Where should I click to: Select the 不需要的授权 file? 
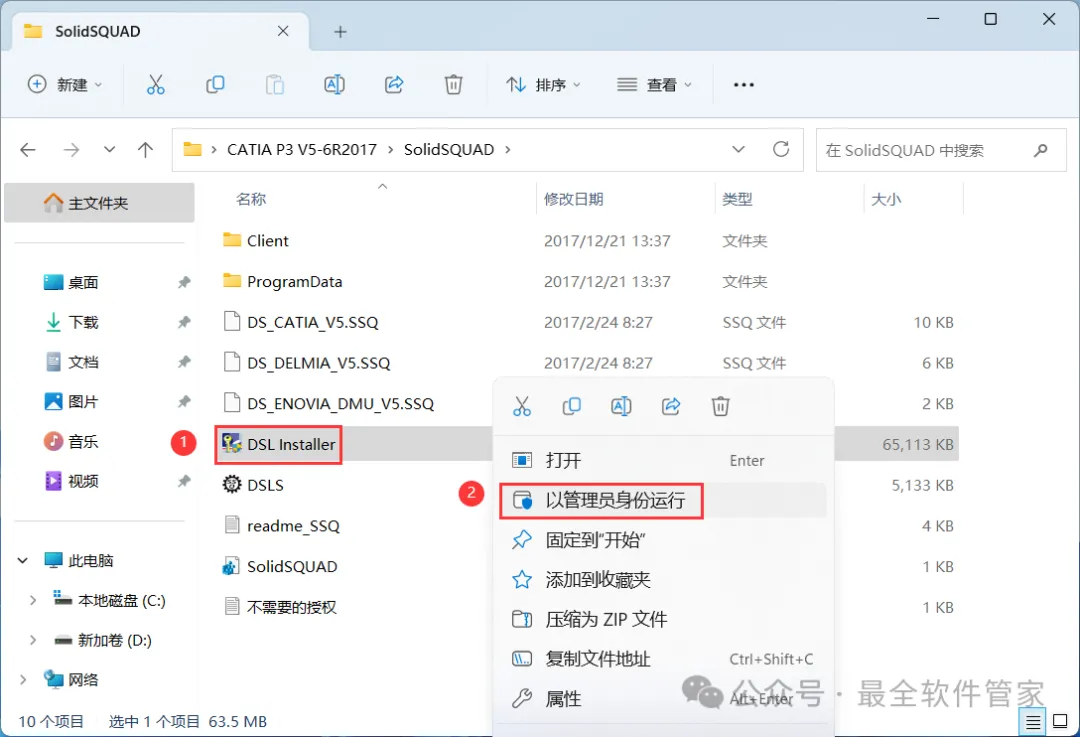tap(280, 607)
